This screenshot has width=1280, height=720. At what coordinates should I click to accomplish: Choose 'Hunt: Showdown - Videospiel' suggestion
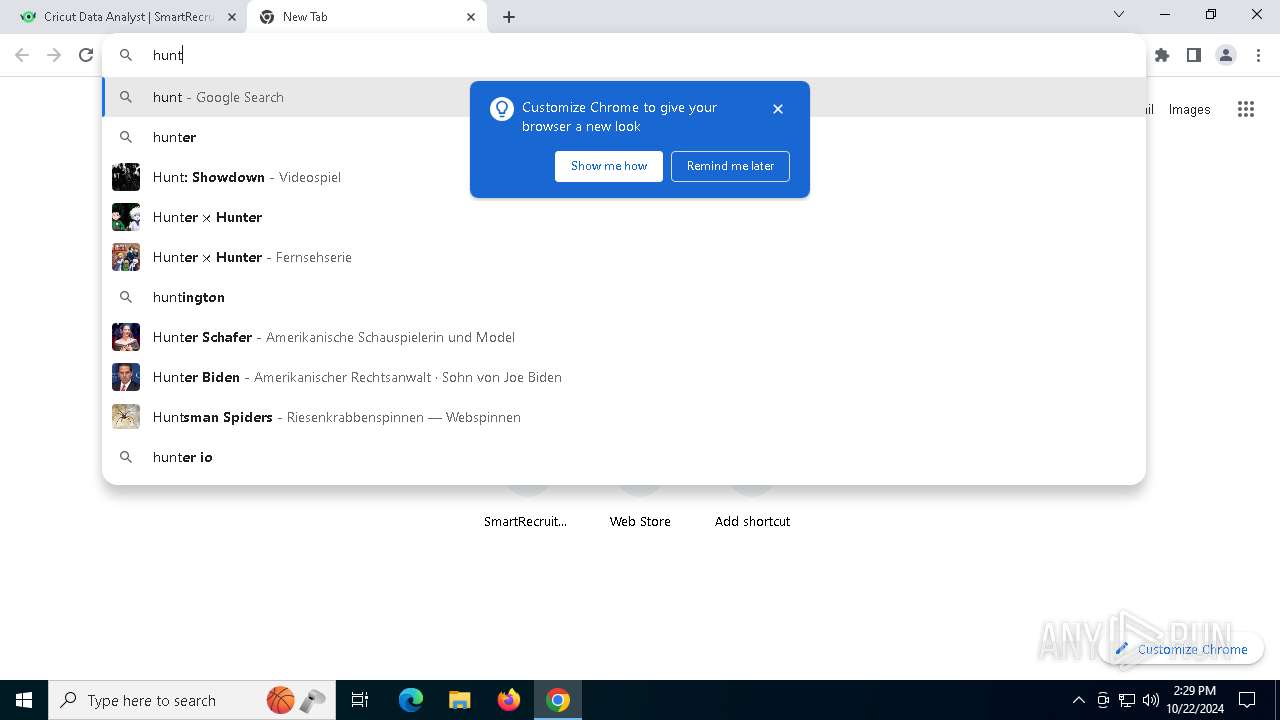(x=624, y=177)
